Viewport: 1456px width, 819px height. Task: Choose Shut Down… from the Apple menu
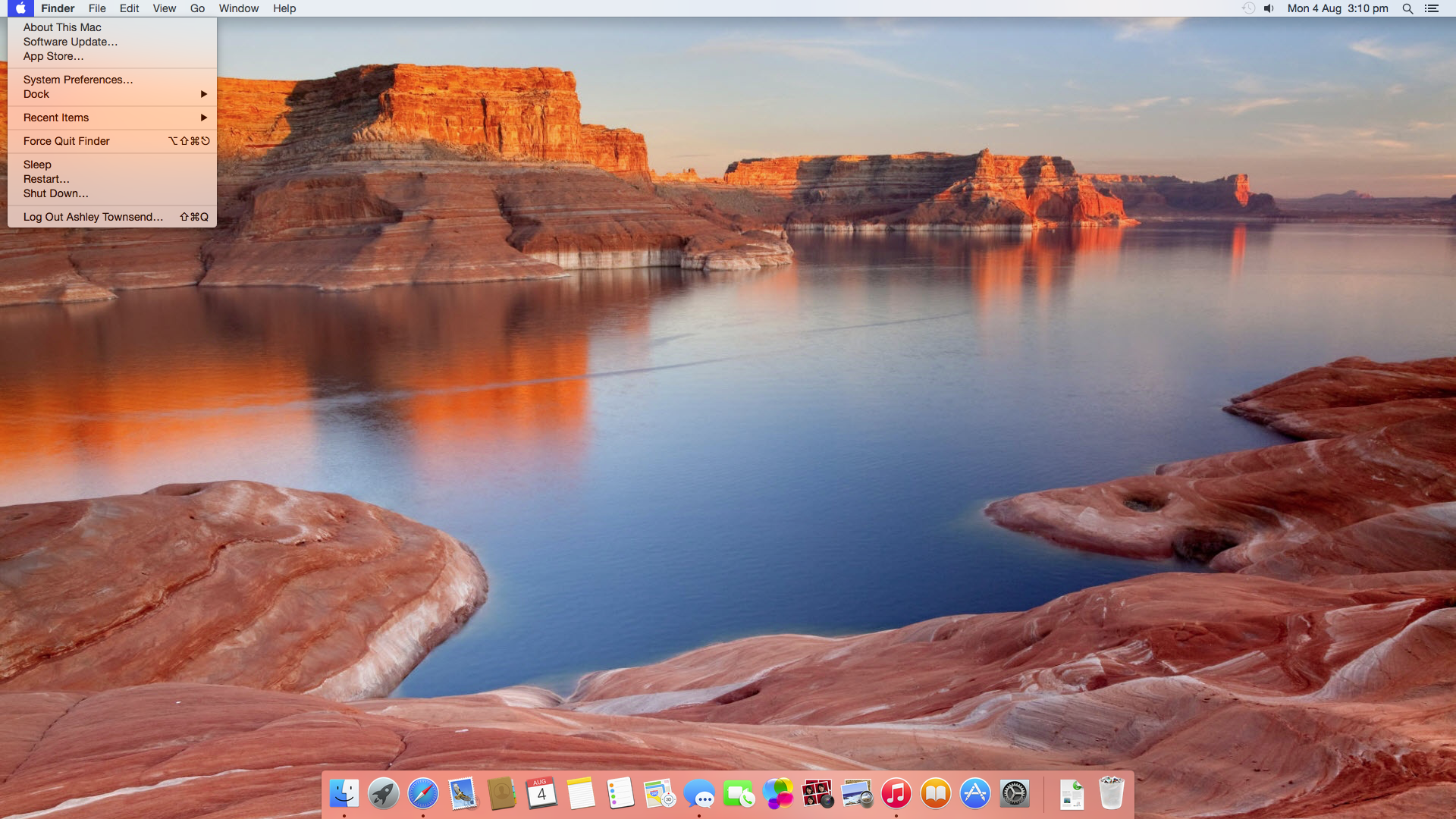tap(112, 193)
